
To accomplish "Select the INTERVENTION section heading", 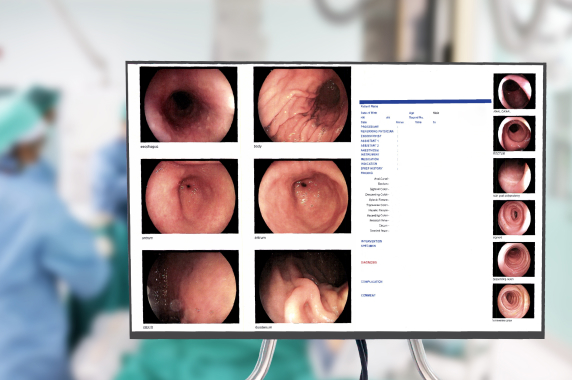I will pos(371,241).
